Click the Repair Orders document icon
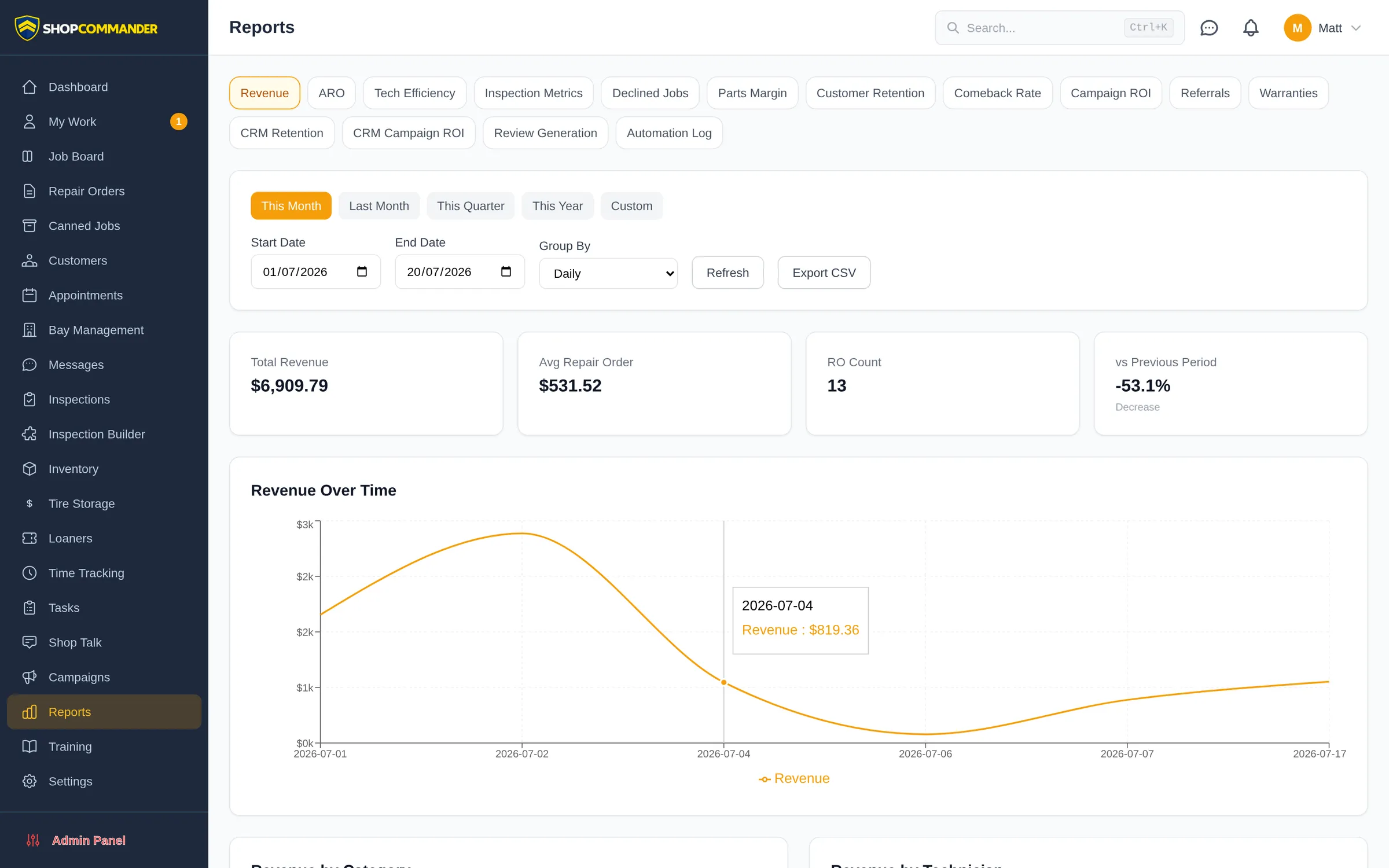The height and width of the screenshot is (868, 1389). pos(30,191)
